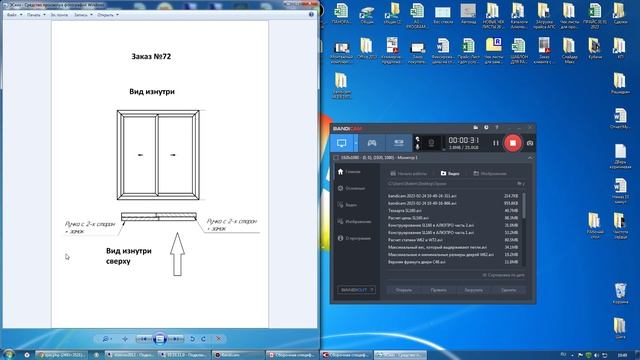Switch to Getting Started tab in Bandicam
640x360 pixels.
(409, 173)
